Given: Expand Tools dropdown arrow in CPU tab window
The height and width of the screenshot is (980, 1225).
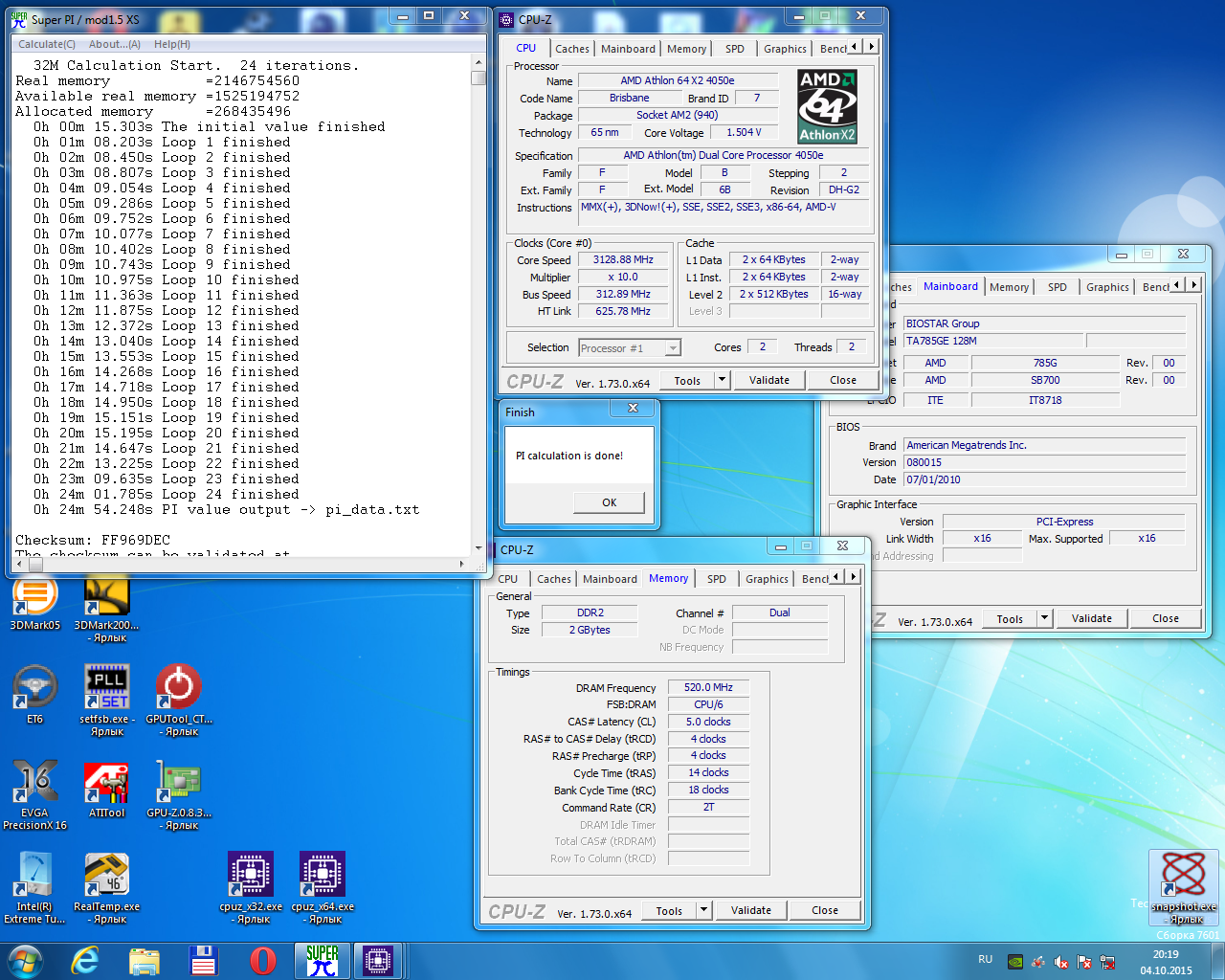Looking at the screenshot, I should (723, 380).
